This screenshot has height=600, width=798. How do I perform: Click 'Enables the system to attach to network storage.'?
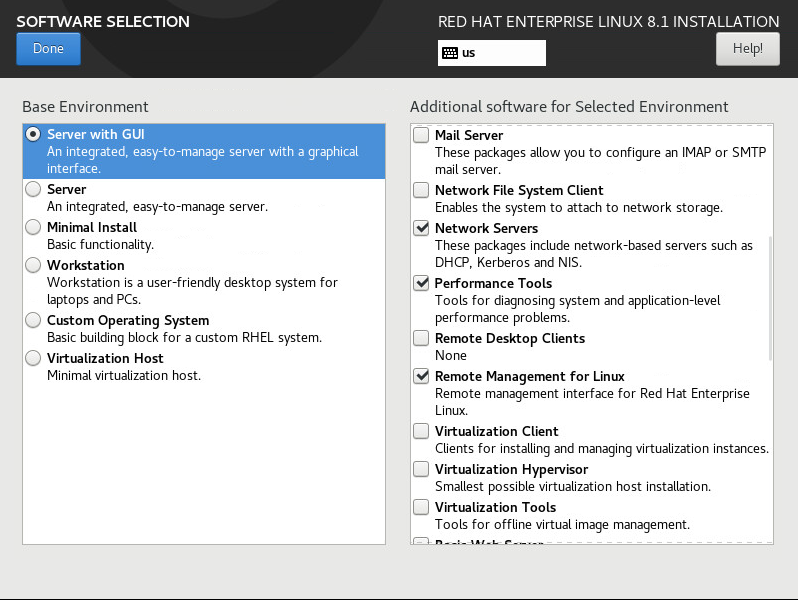[579, 208]
